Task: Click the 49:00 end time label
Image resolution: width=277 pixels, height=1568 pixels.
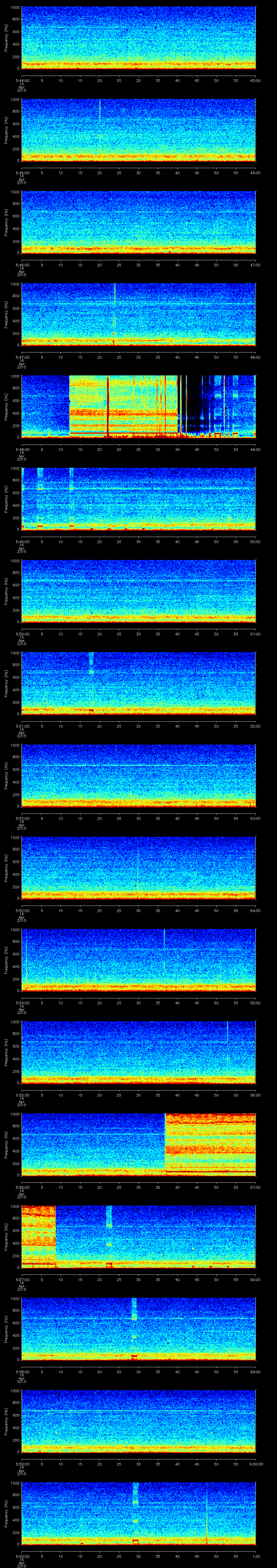Action: point(256,449)
